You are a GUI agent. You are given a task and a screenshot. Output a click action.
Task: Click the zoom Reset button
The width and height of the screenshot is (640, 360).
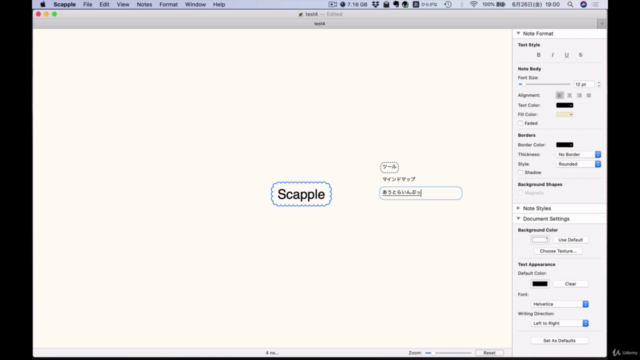[x=489, y=353]
